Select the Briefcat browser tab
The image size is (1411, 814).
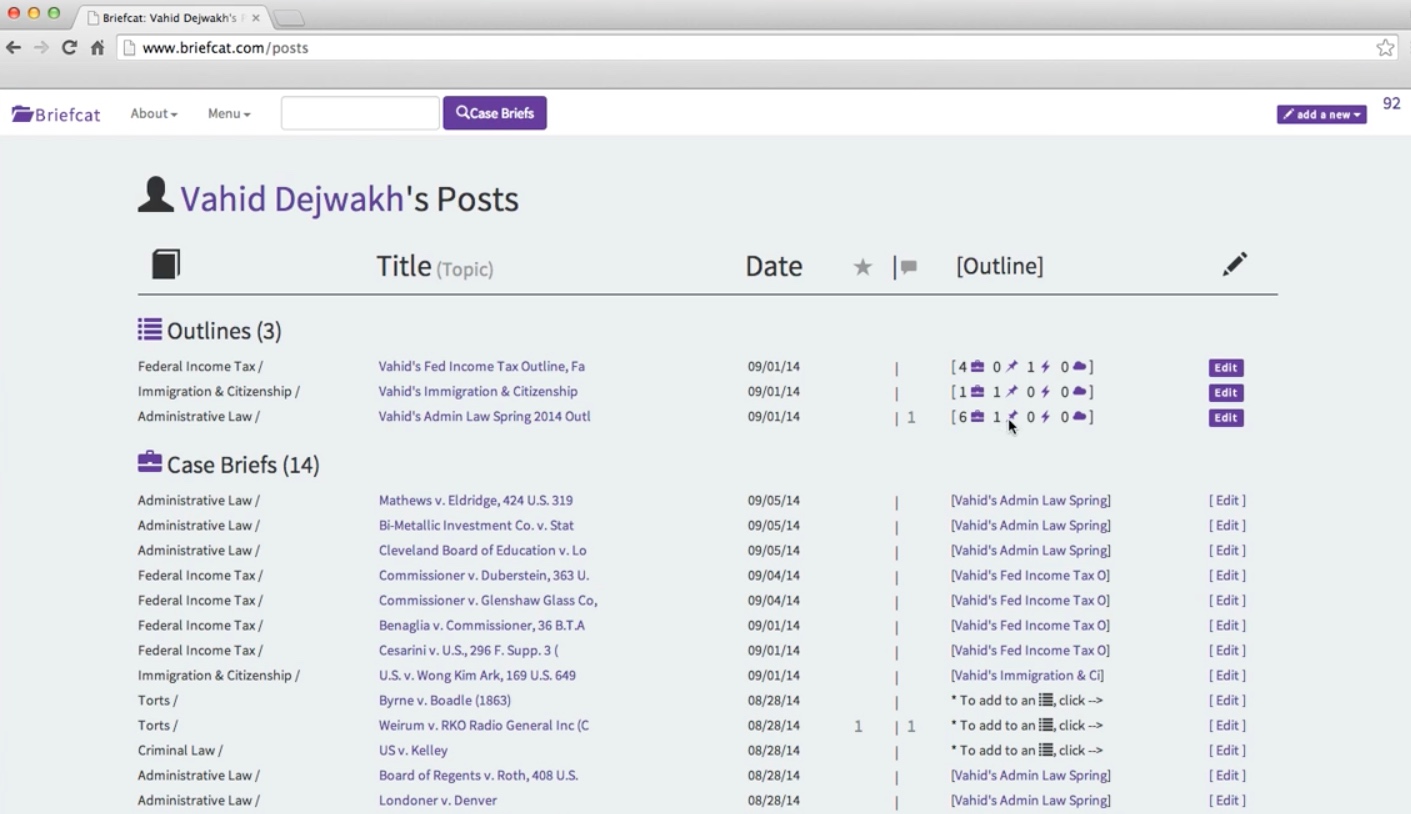click(170, 18)
